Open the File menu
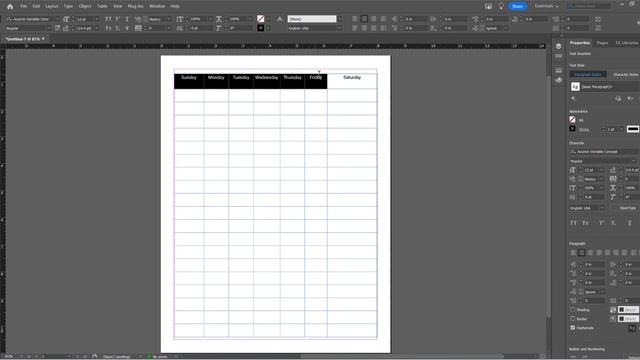The width and height of the screenshot is (640, 360). [24, 7]
